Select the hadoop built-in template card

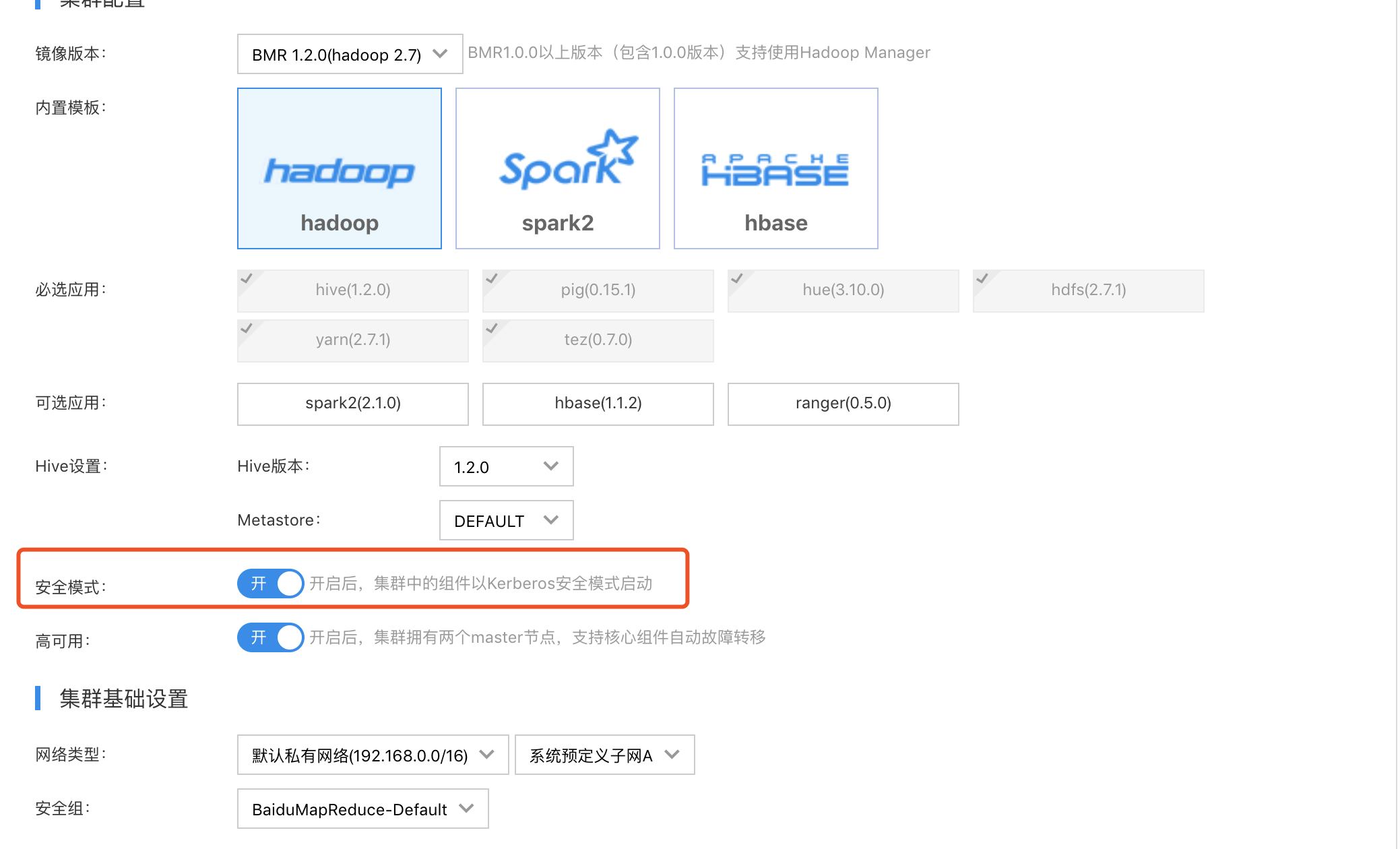click(x=340, y=168)
